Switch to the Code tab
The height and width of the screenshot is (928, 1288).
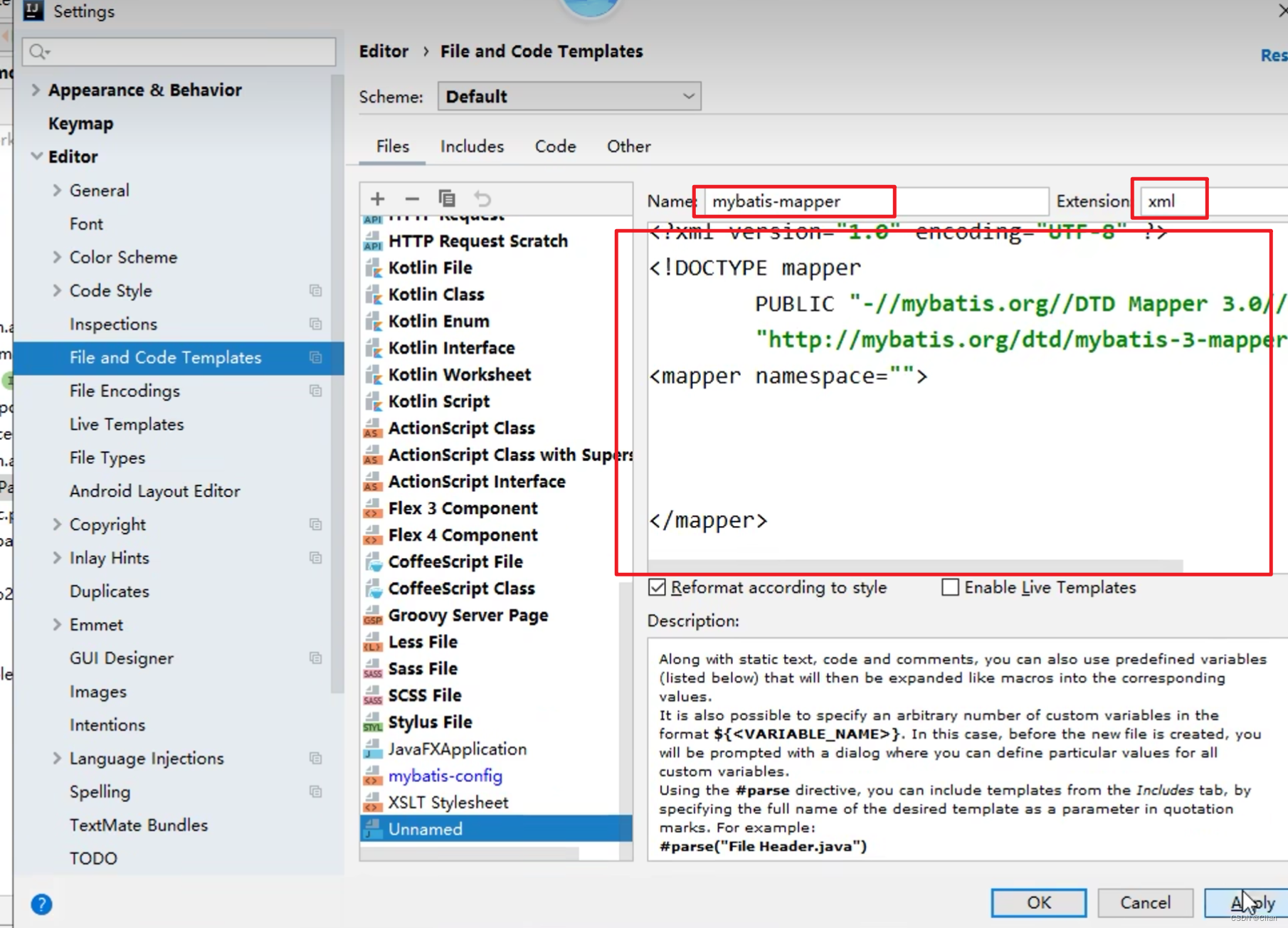pos(555,147)
